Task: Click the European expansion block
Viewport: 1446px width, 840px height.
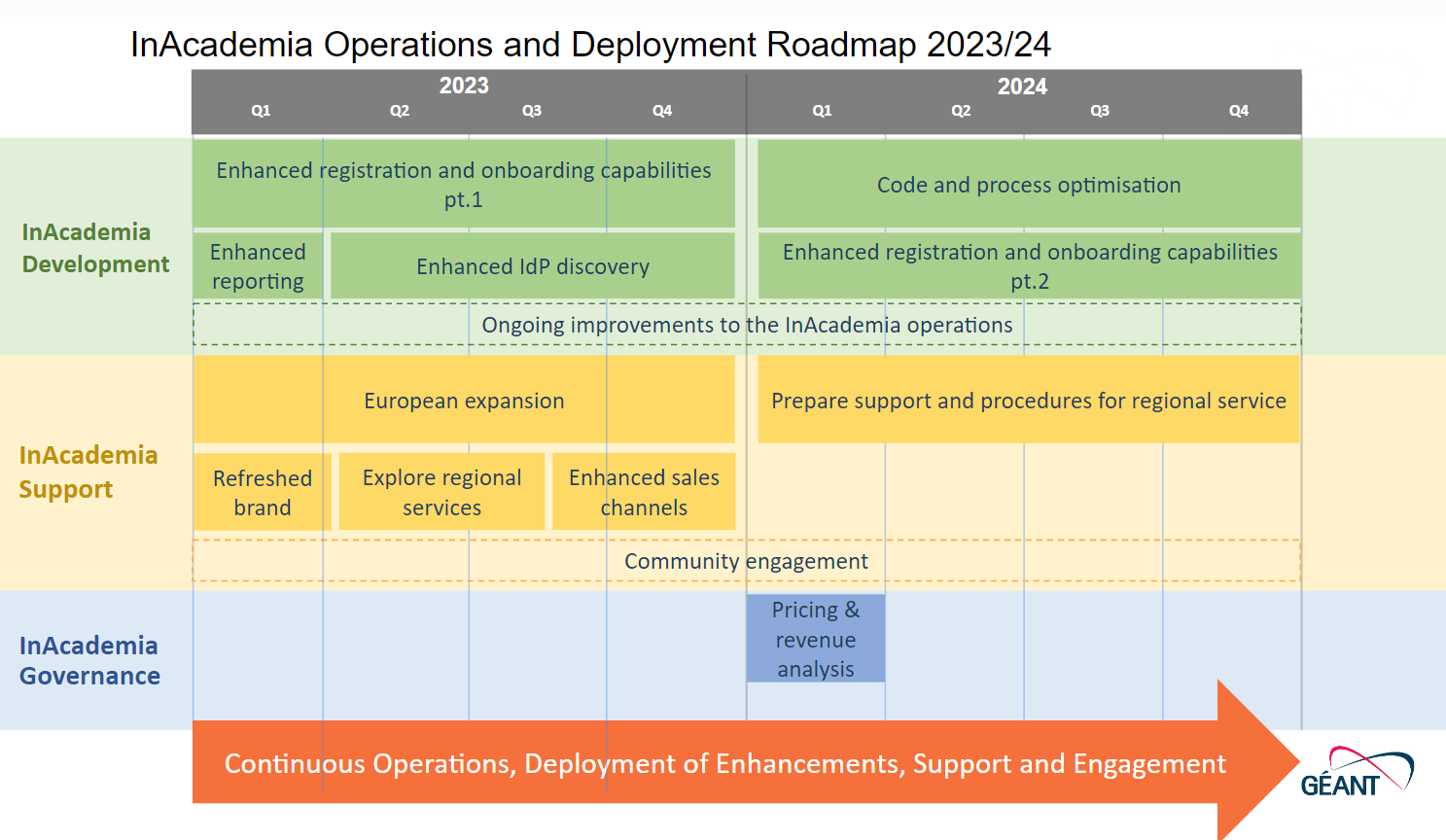Action: 463,401
